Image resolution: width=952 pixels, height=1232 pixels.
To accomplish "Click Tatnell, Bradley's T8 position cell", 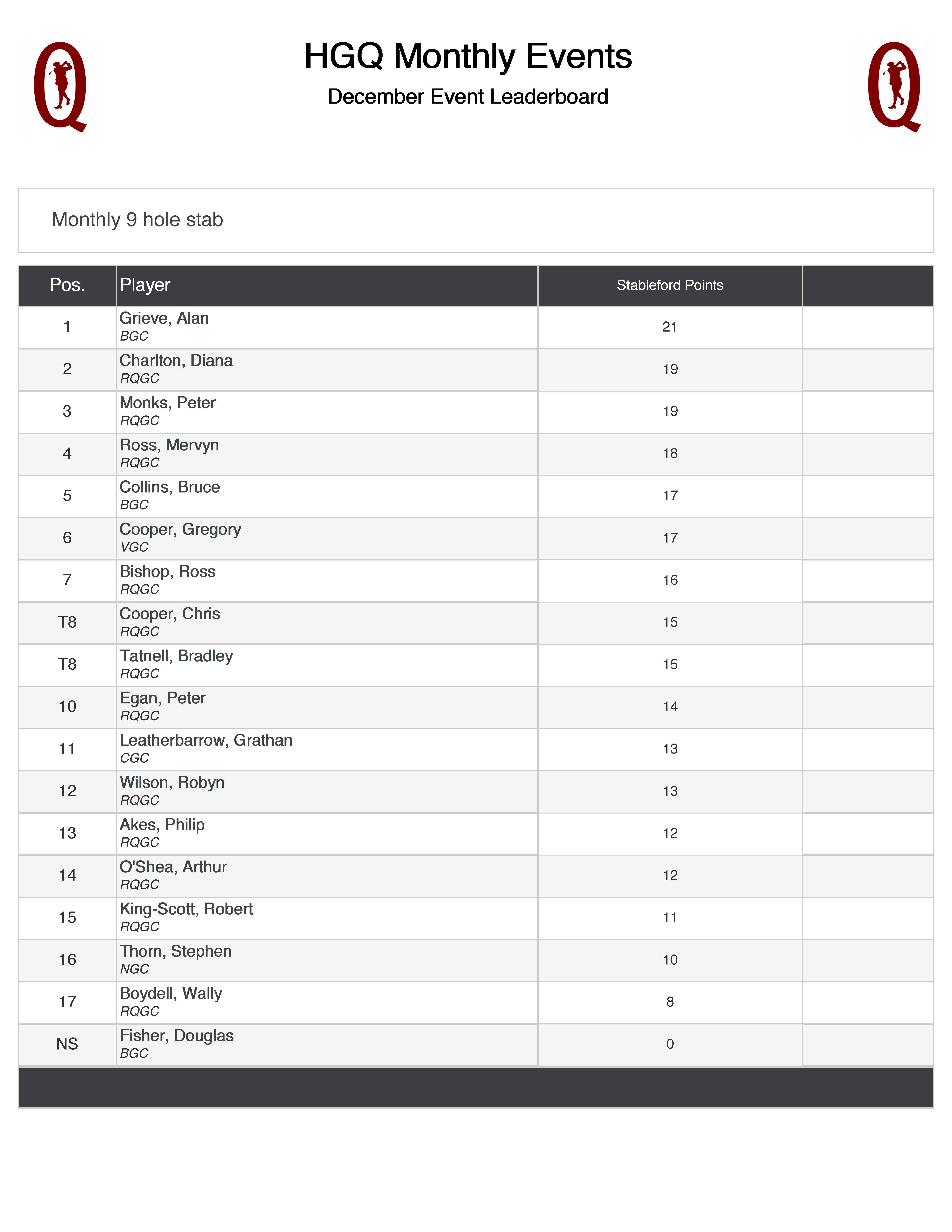I will [67, 664].
